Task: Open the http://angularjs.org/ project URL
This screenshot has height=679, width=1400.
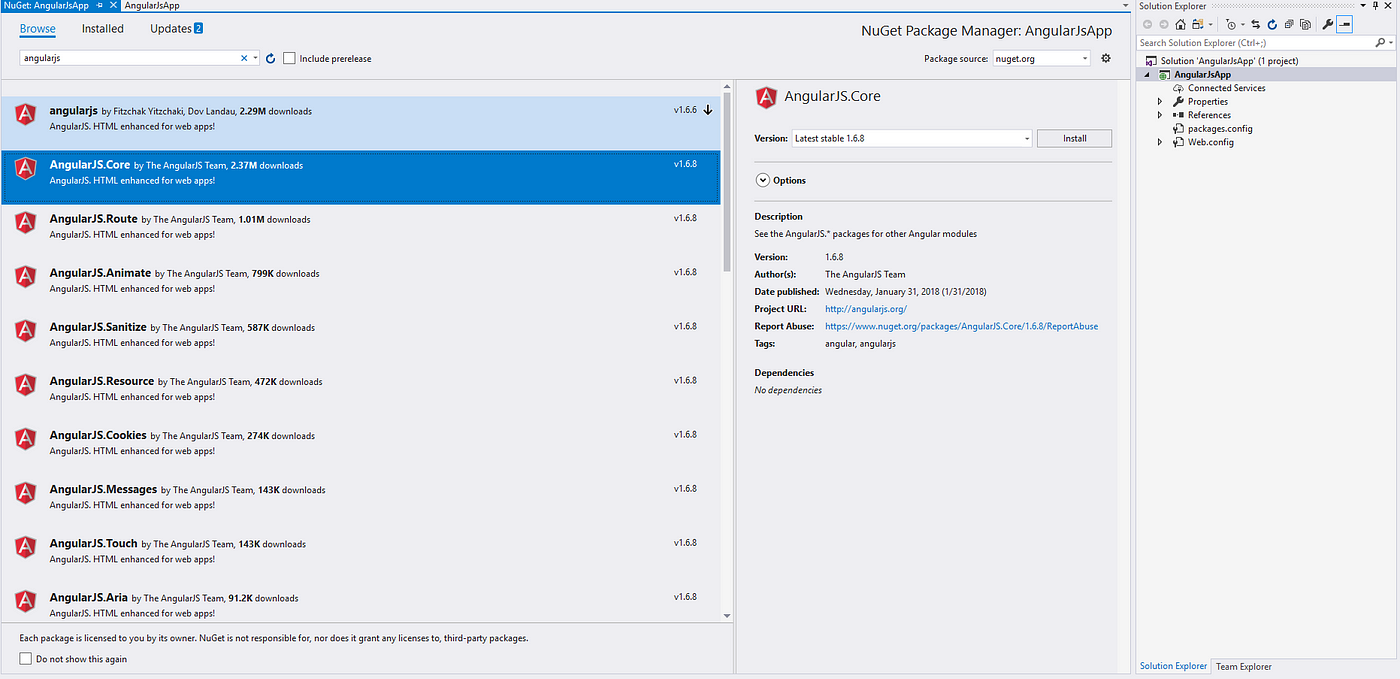Action: pyautogui.click(x=865, y=309)
